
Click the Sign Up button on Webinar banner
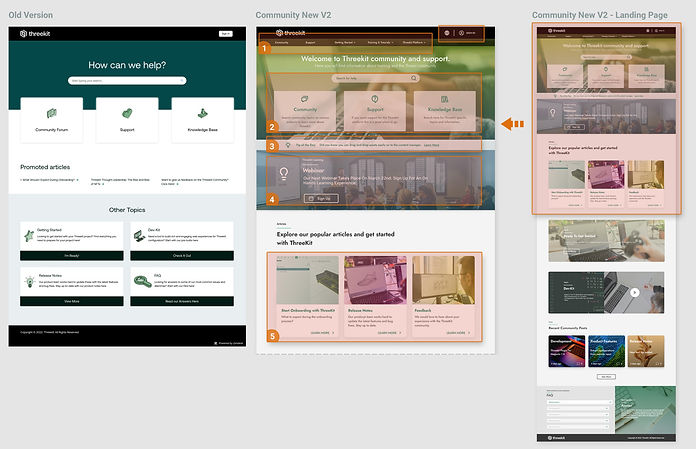[x=321, y=198]
